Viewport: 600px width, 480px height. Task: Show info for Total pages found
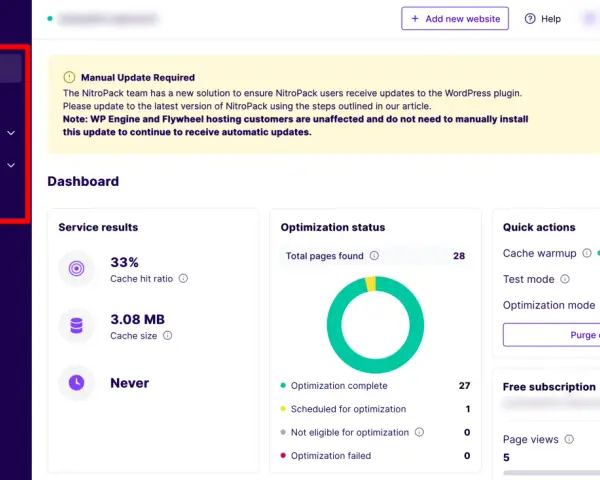coord(374,255)
